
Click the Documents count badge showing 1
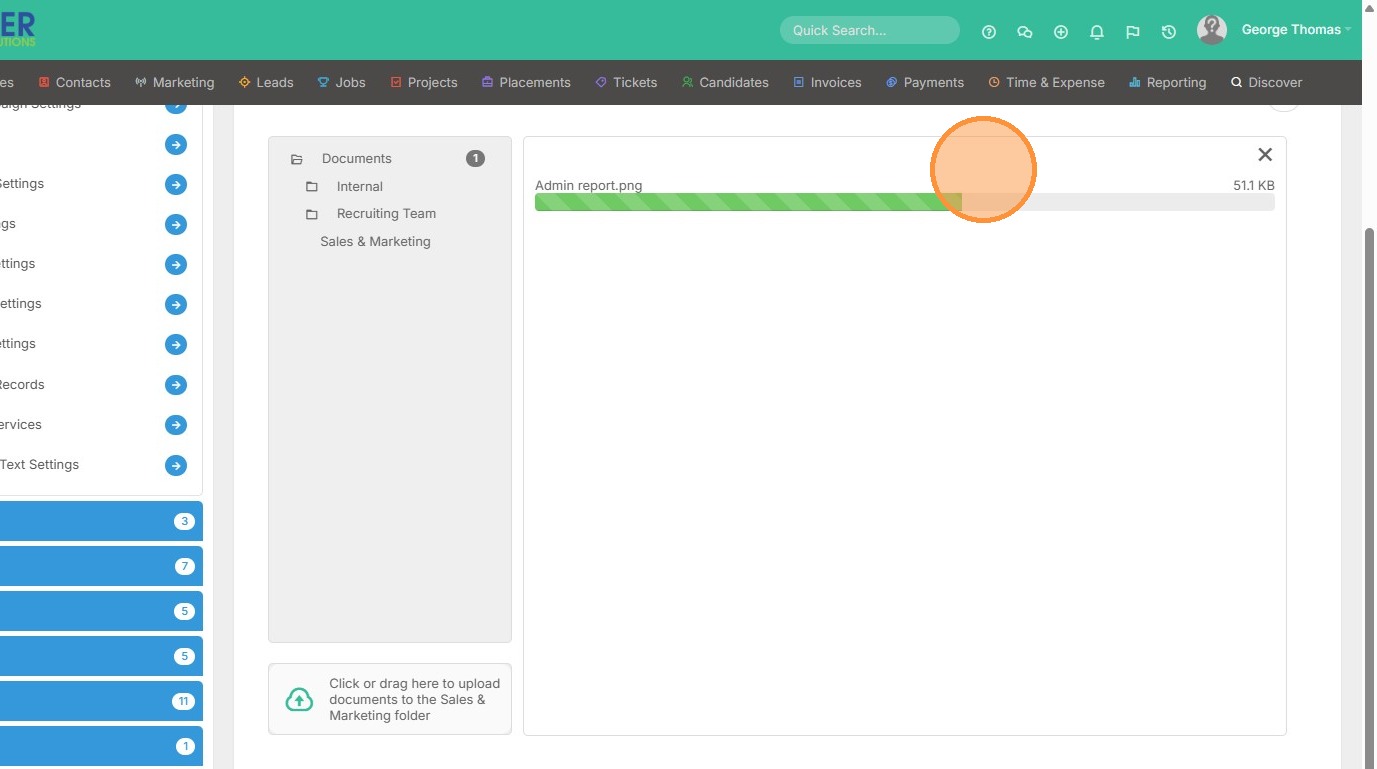click(475, 158)
